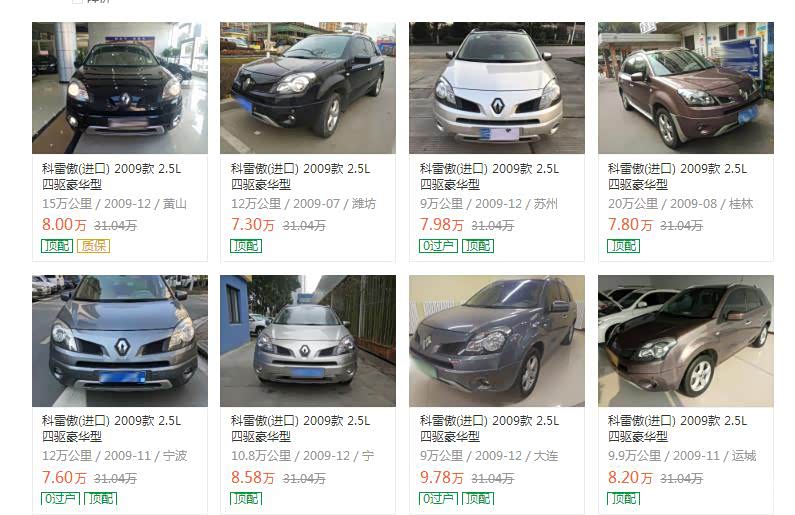Click the 9.78万 price on the 大连 listing
This screenshot has width=795, height=515.
click(x=442, y=477)
